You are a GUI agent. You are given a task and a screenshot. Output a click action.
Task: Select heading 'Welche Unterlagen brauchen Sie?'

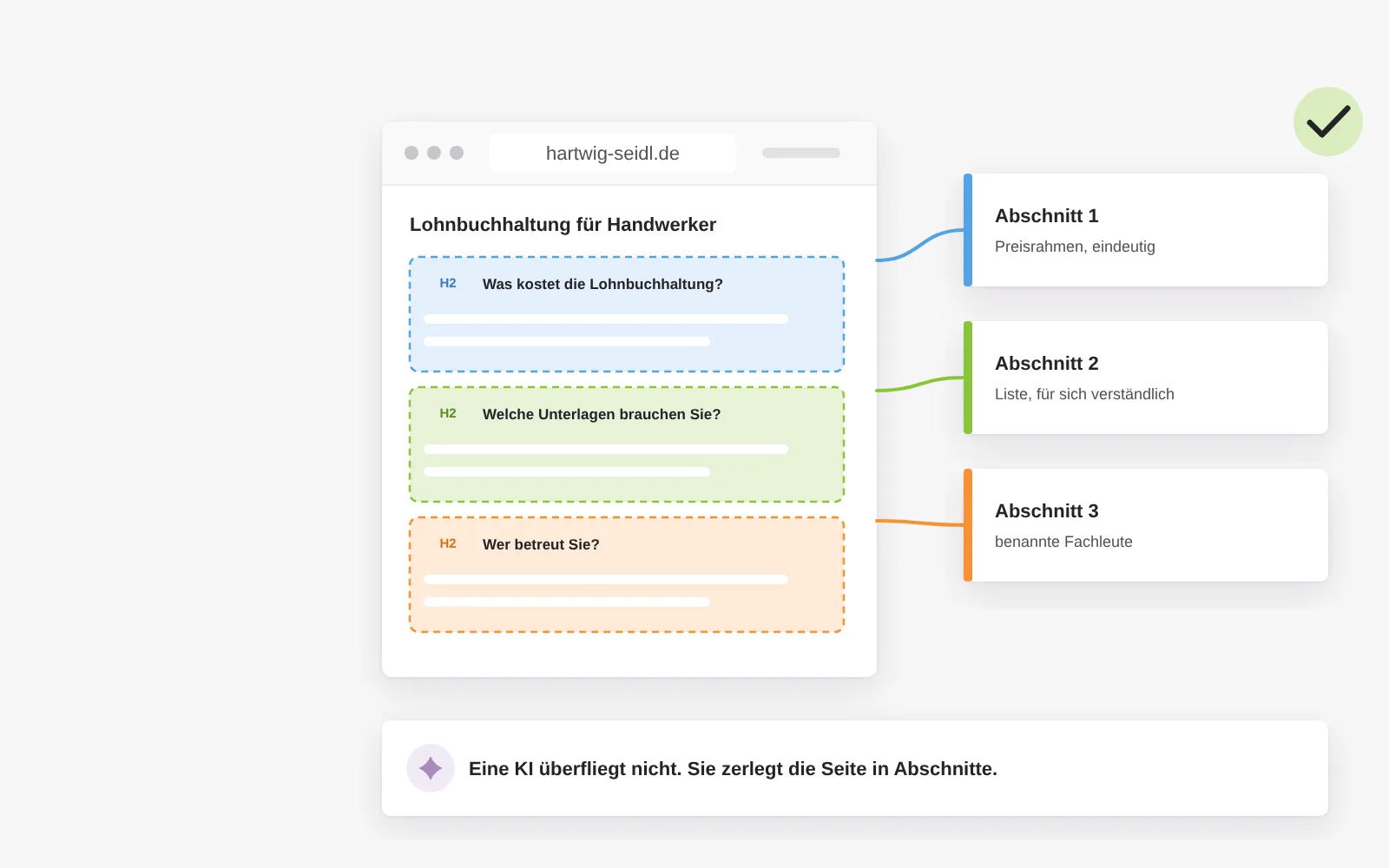pos(602,414)
